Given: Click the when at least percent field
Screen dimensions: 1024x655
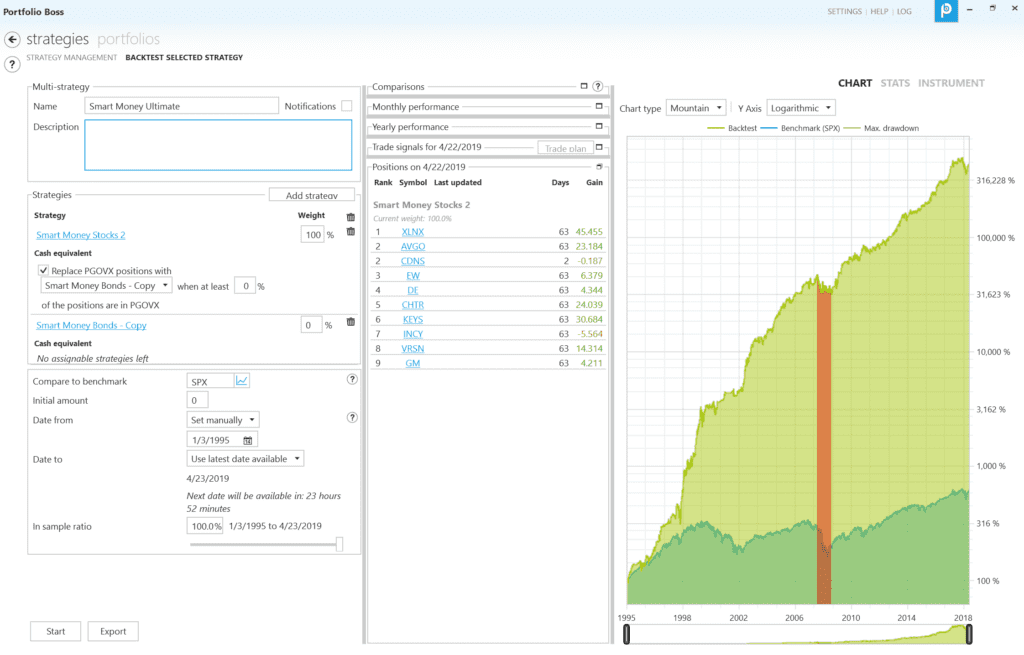Looking at the screenshot, I should pyautogui.click(x=245, y=286).
